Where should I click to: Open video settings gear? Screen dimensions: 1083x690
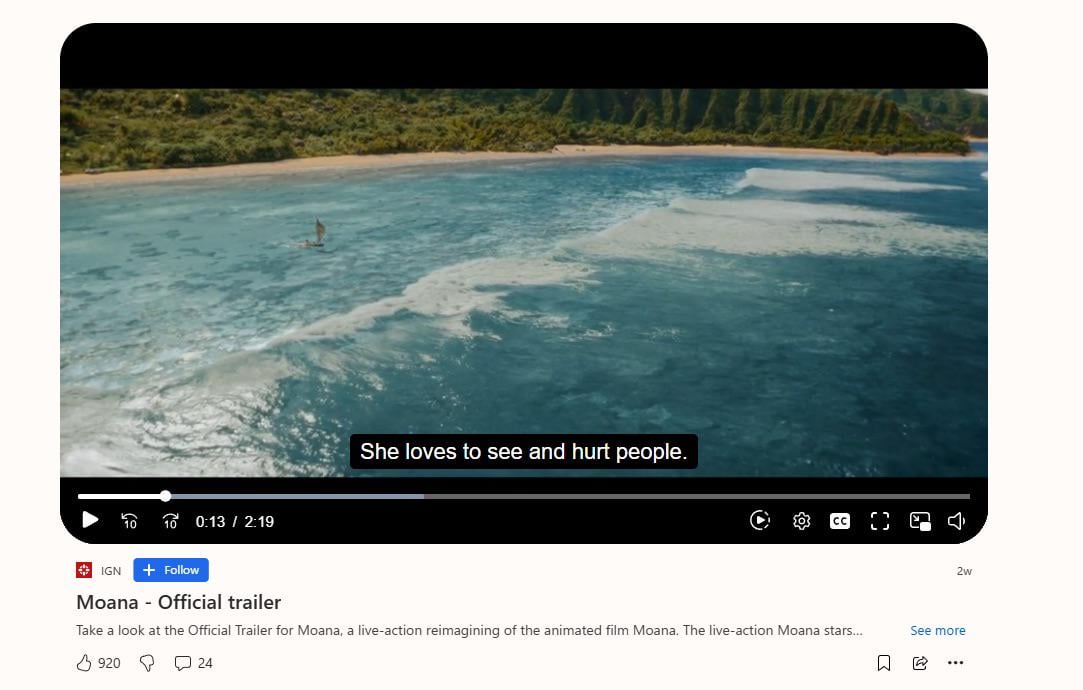pyautogui.click(x=801, y=521)
